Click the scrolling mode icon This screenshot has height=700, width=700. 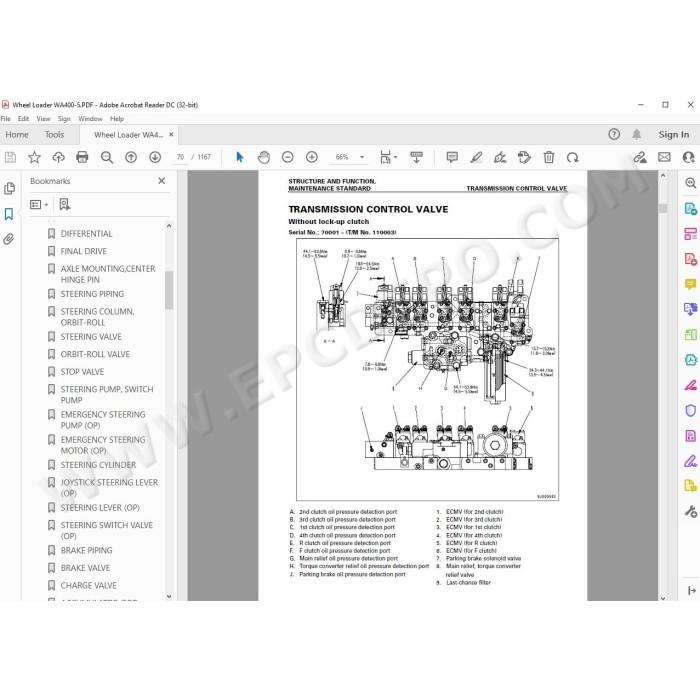click(417, 157)
